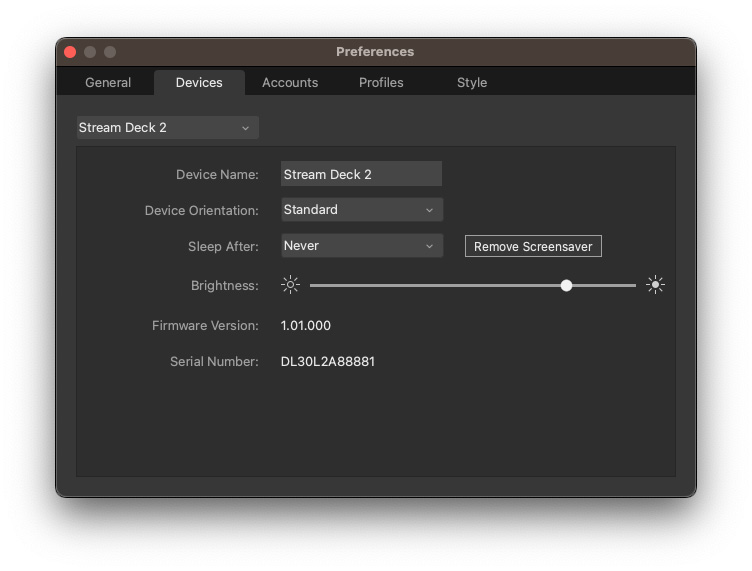This screenshot has width=752, height=571.
Task: Click the Preferences window title
Action: click(375, 52)
